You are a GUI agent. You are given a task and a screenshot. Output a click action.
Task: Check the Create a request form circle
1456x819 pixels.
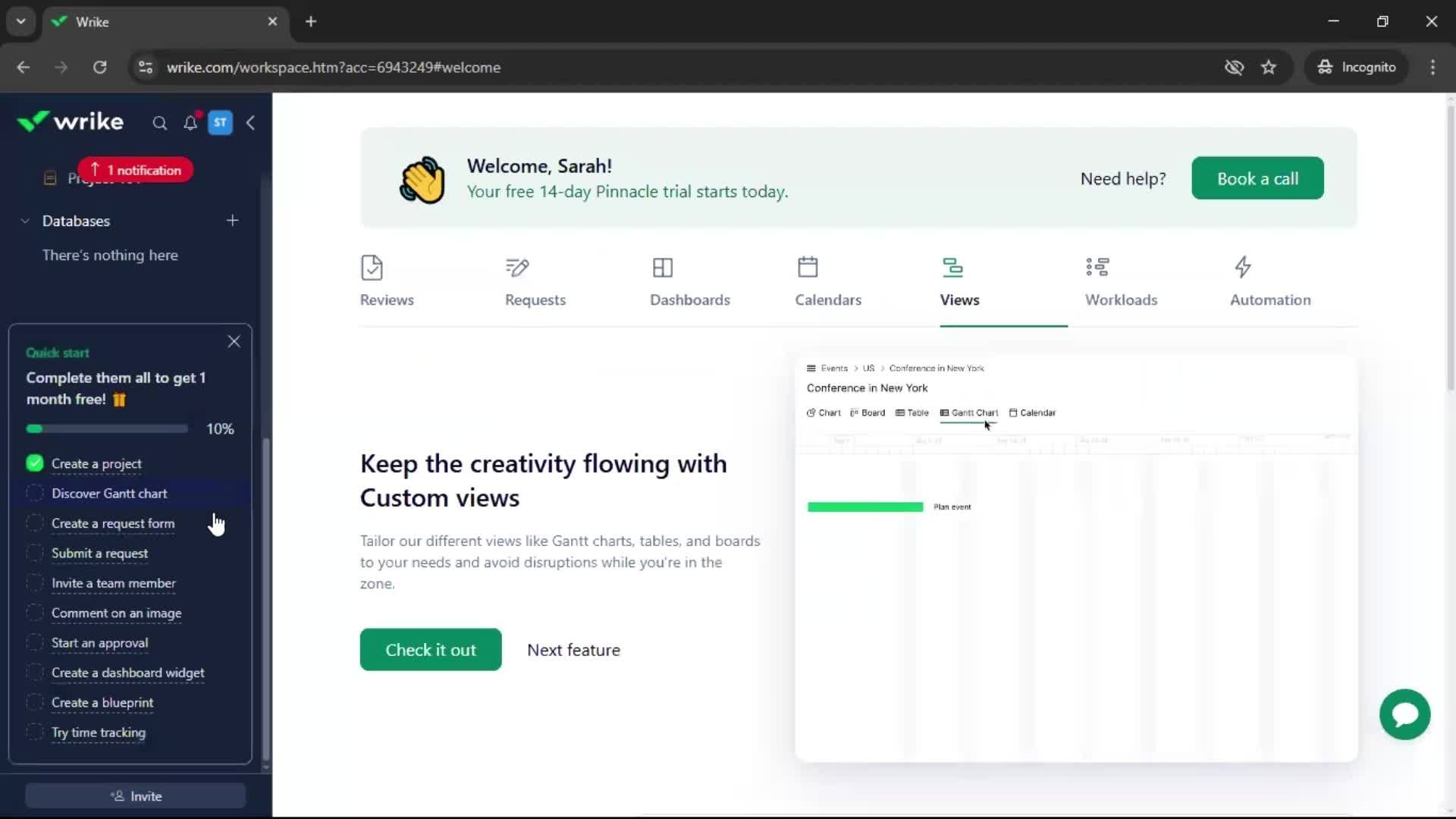coord(35,523)
